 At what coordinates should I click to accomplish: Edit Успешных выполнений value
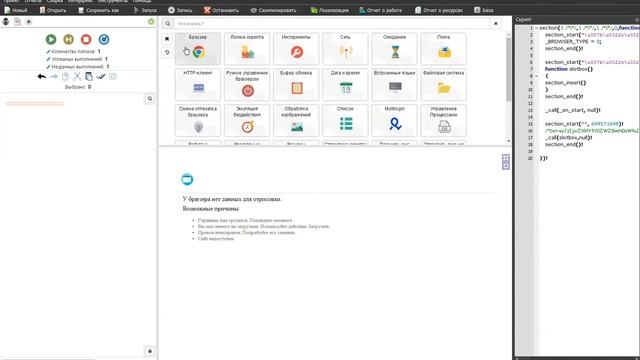coord(77,59)
